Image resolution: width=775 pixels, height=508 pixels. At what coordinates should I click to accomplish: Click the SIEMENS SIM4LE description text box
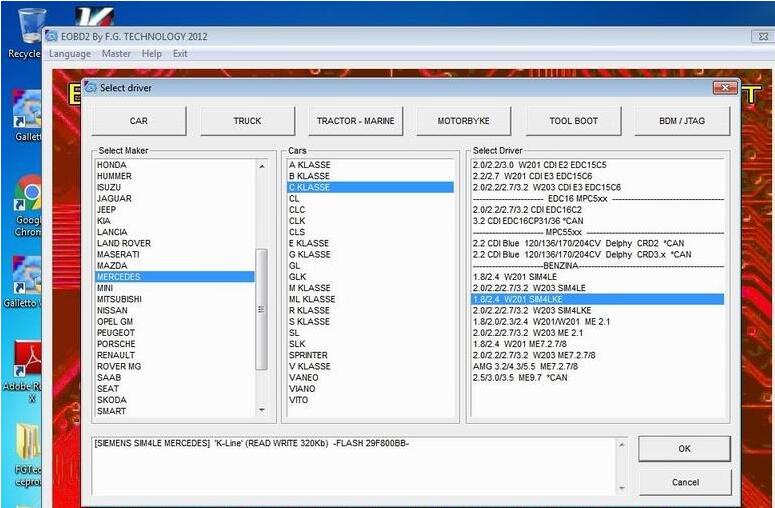click(359, 466)
